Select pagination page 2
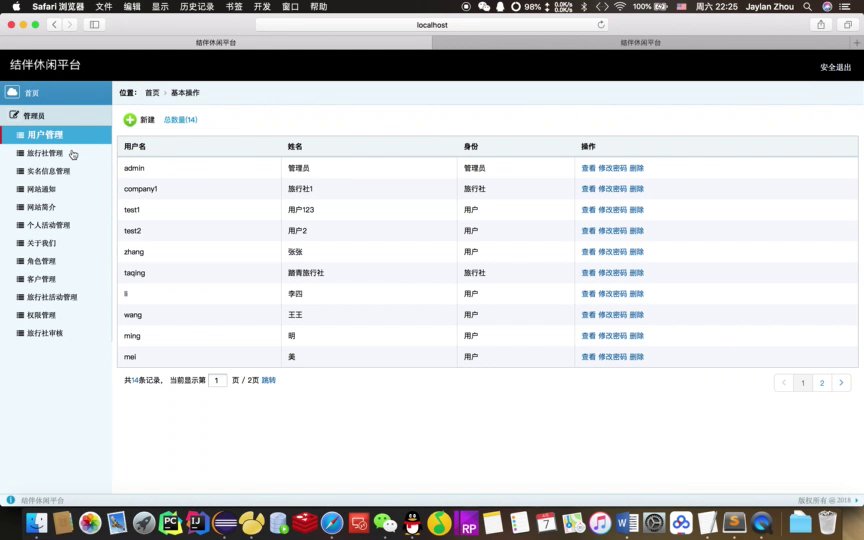864x540 pixels. (x=822, y=382)
